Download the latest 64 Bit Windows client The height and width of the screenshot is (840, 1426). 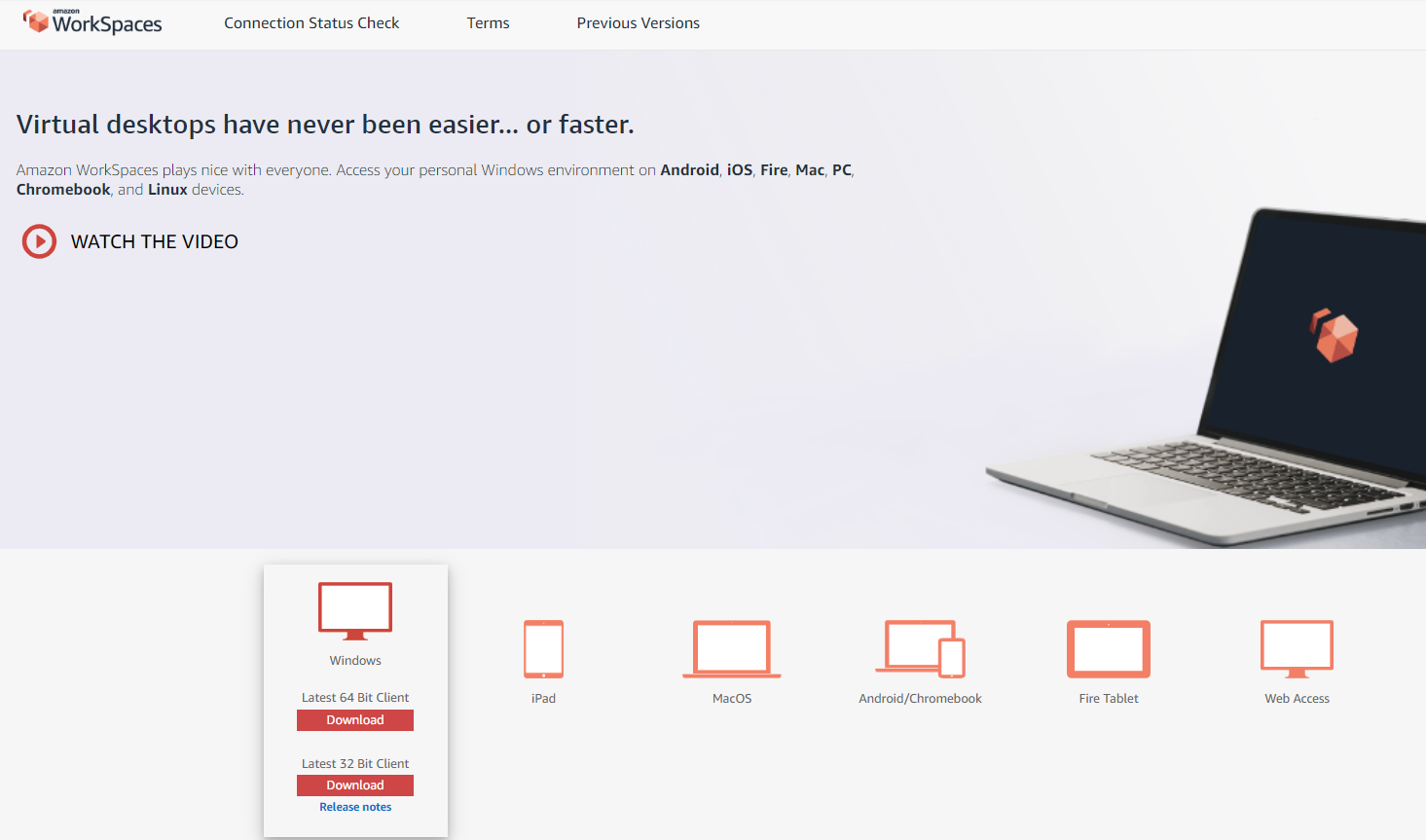tap(355, 720)
